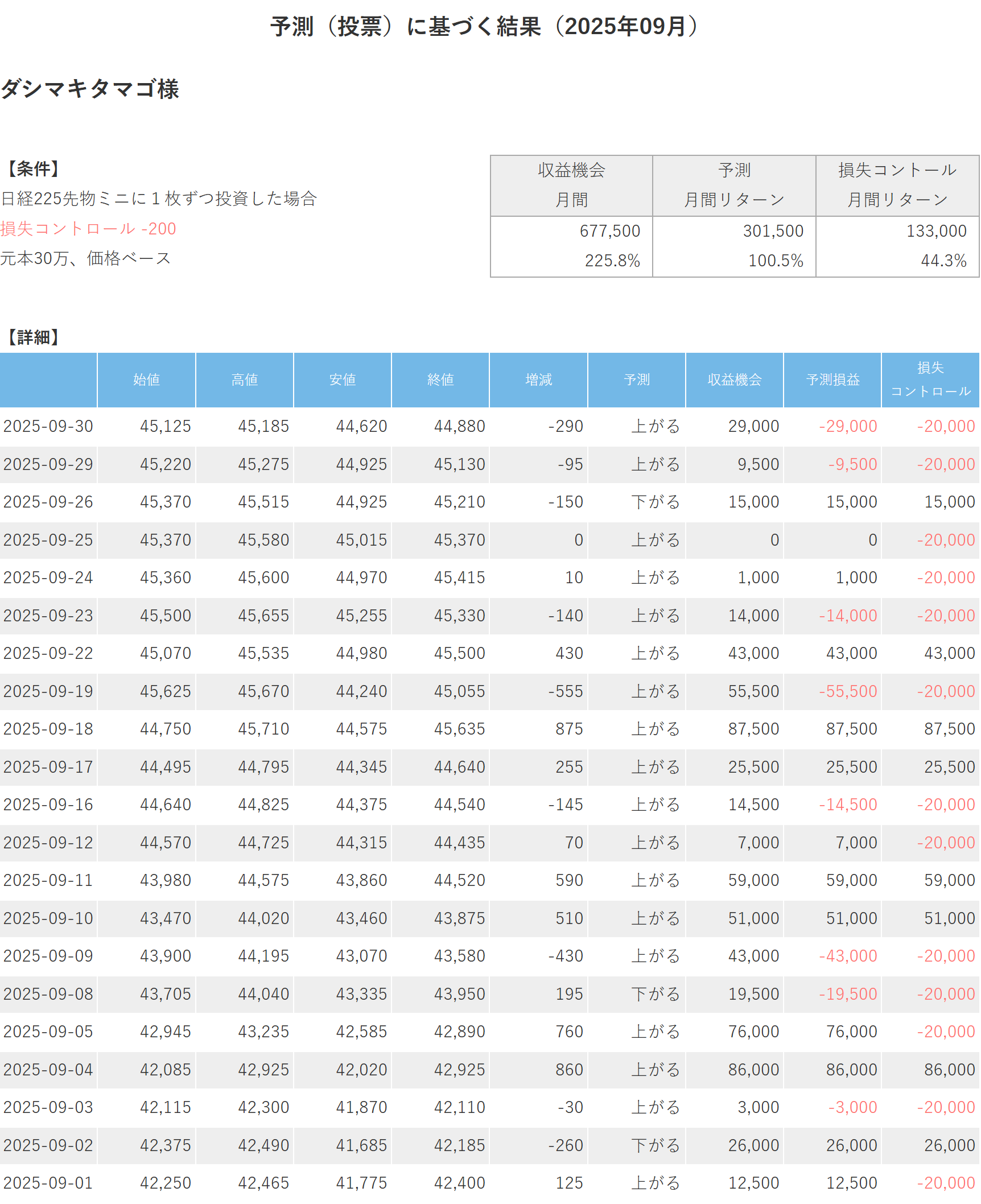Select the 予測損益 column header
Viewport: 981px width, 1204px height.
pos(832,380)
